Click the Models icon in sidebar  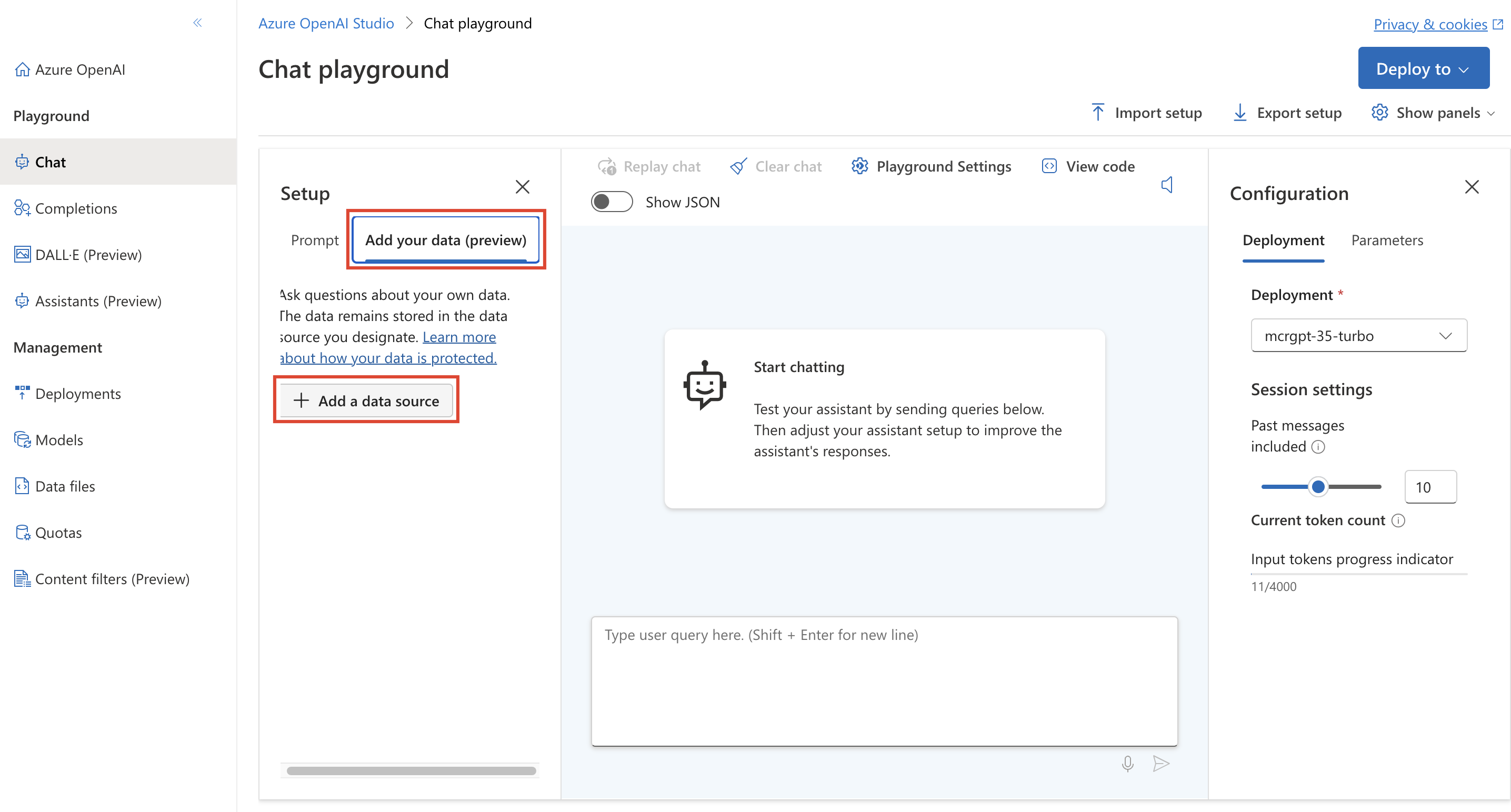[22, 440]
